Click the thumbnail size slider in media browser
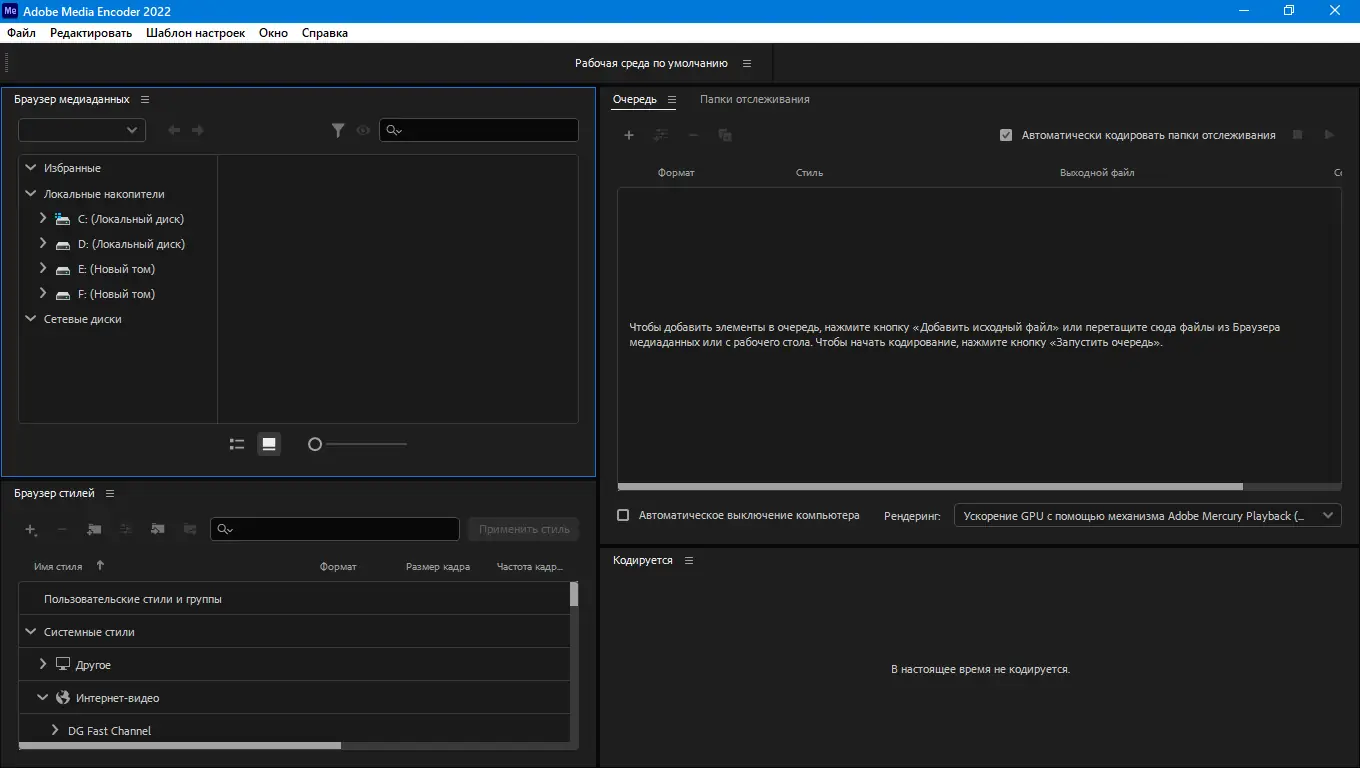 pos(357,444)
